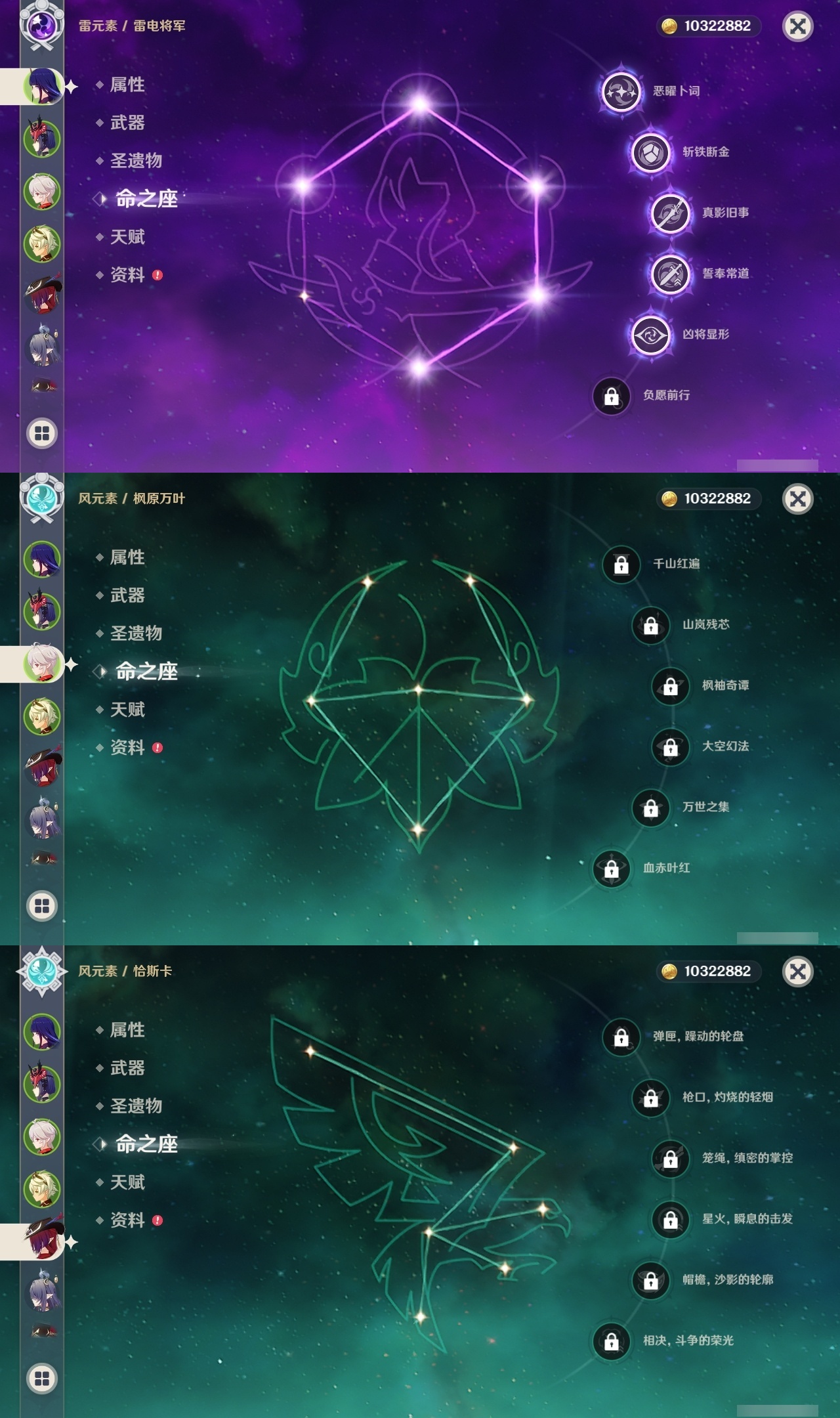This screenshot has width=840, height=1418.
Task: Select Raiden Shogun avatar in top party list
Action: pos(43,86)
